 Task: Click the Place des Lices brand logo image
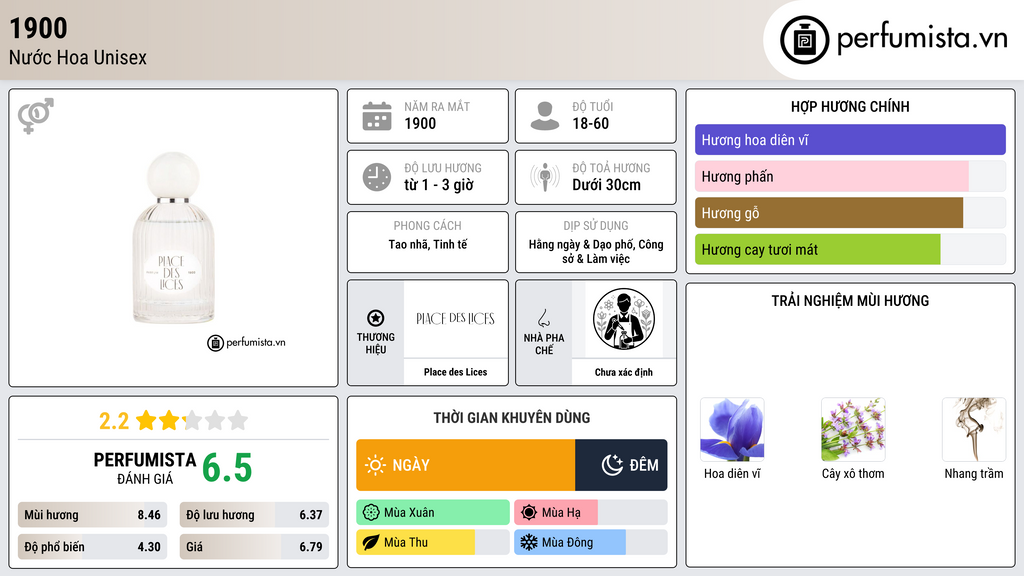click(x=455, y=319)
